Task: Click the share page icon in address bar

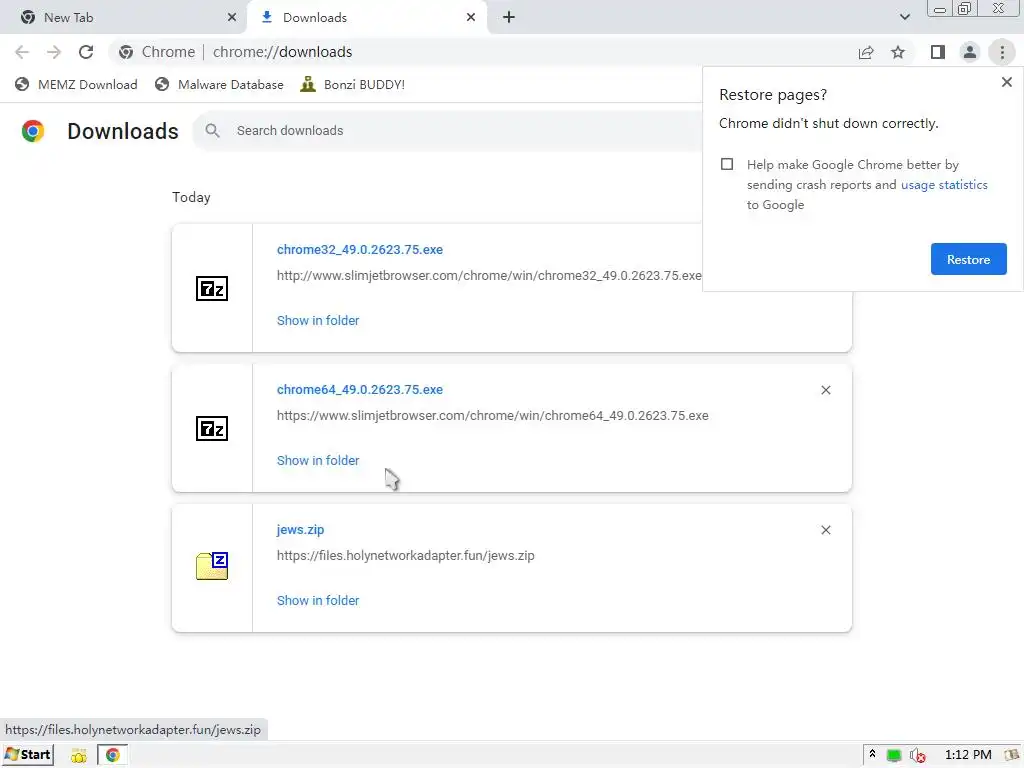Action: click(x=866, y=52)
